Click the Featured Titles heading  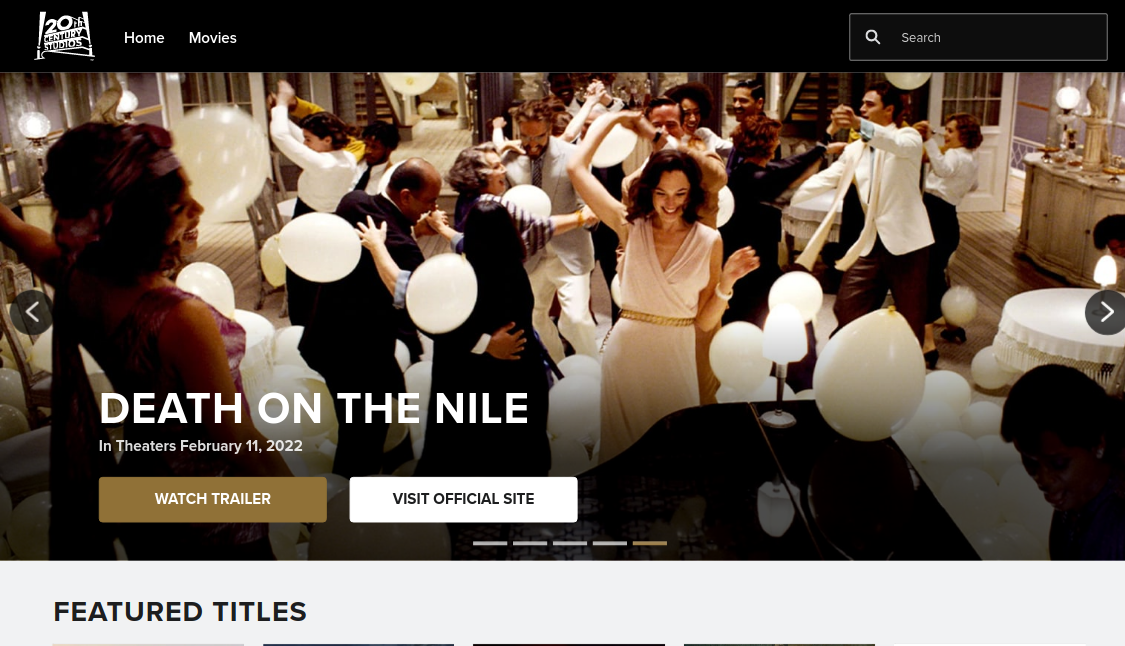tap(180, 612)
